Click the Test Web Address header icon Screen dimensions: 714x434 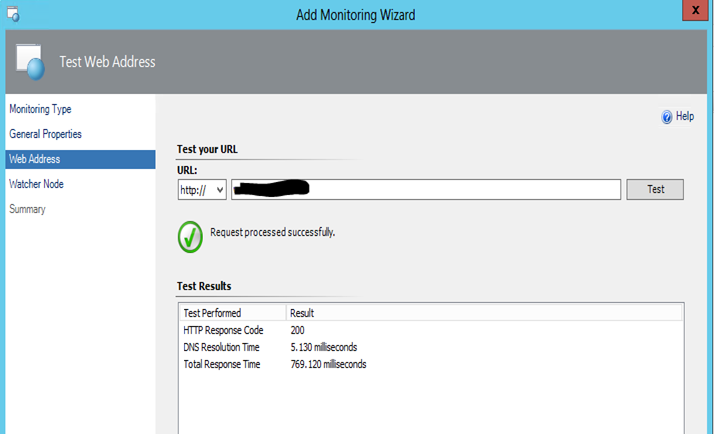pyautogui.click(x=31, y=62)
